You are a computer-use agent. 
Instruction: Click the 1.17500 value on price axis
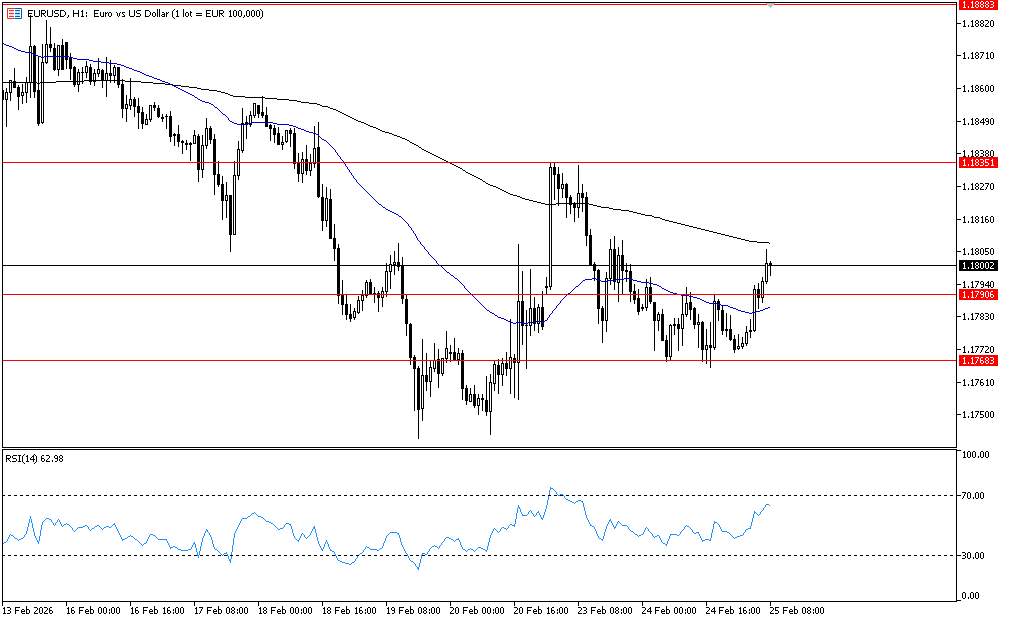(977, 415)
